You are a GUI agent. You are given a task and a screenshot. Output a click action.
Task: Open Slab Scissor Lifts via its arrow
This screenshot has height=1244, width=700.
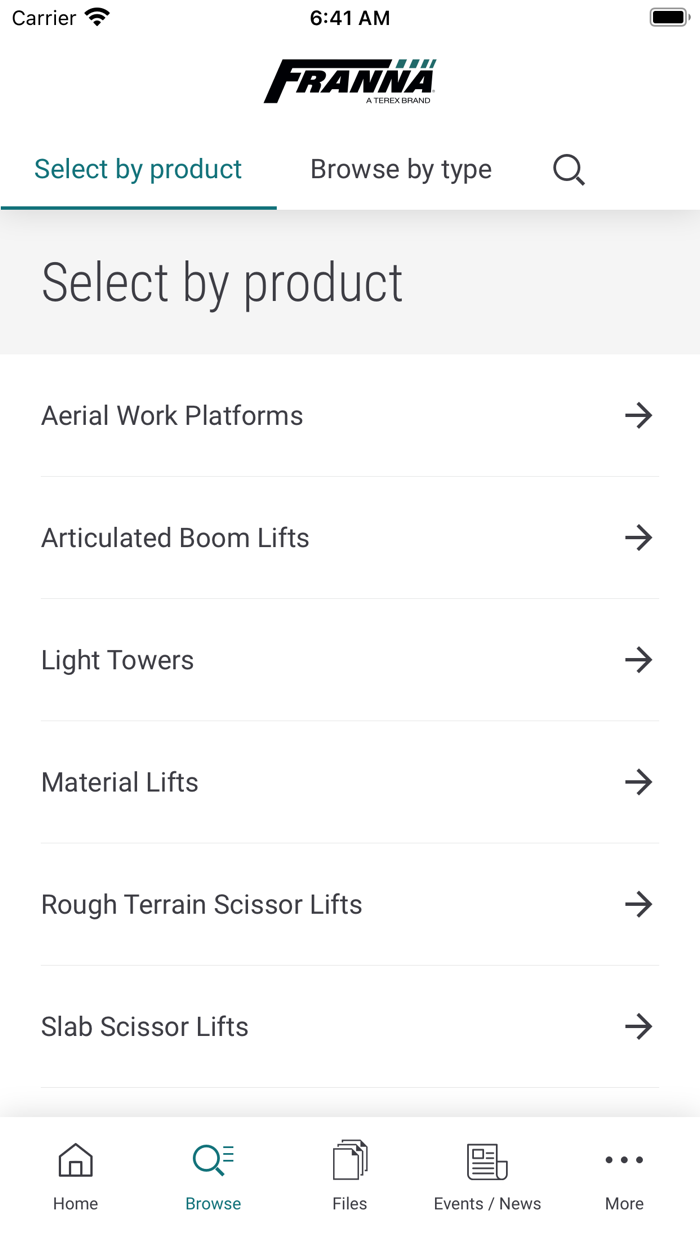click(x=639, y=1026)
